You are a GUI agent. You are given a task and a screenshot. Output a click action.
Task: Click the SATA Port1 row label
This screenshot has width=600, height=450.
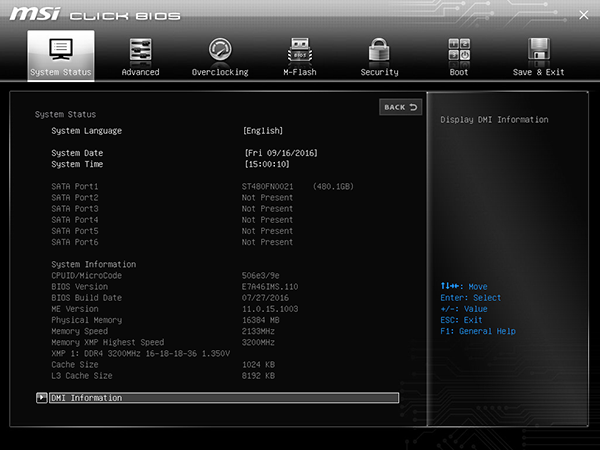pos(75,186)
